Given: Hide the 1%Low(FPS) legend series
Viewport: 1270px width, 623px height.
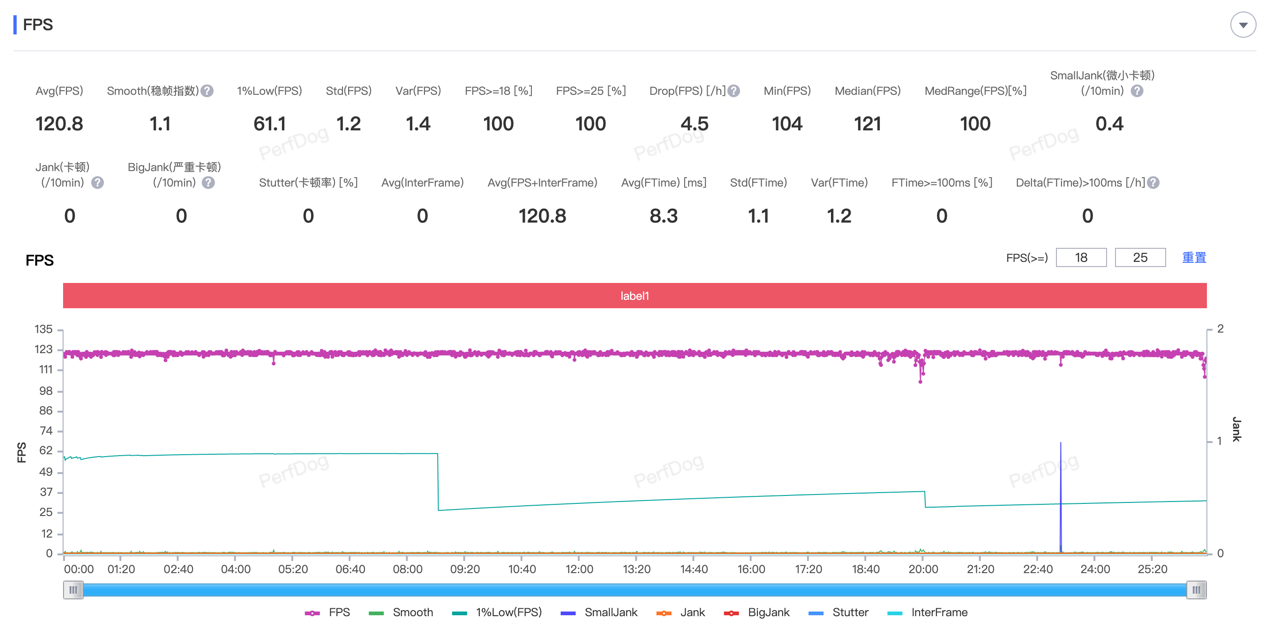Looking at the screenshot, I should pyautogui.click(x=497, y=612).
